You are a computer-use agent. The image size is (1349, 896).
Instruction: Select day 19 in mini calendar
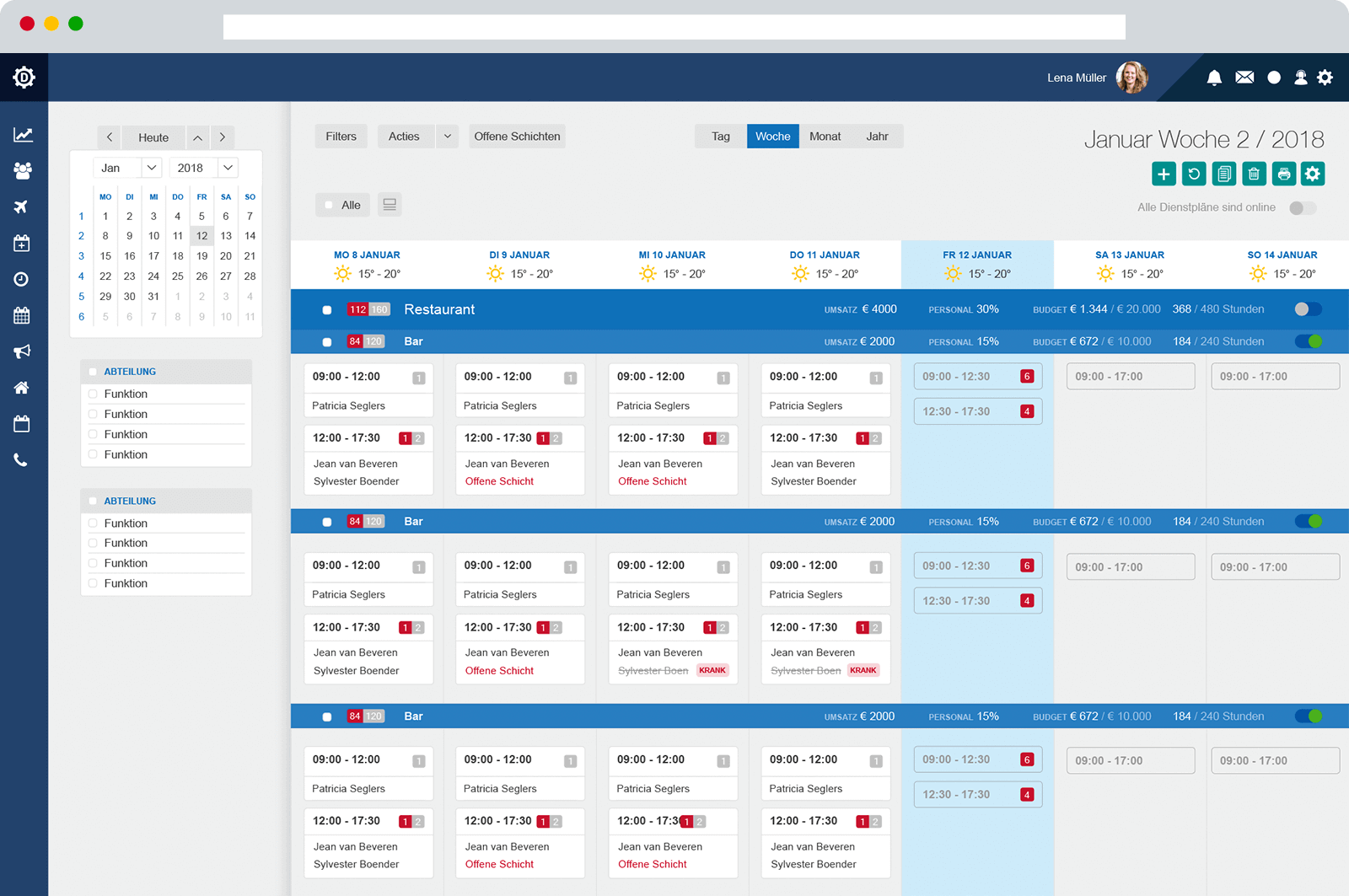click(x=202, y=256)
